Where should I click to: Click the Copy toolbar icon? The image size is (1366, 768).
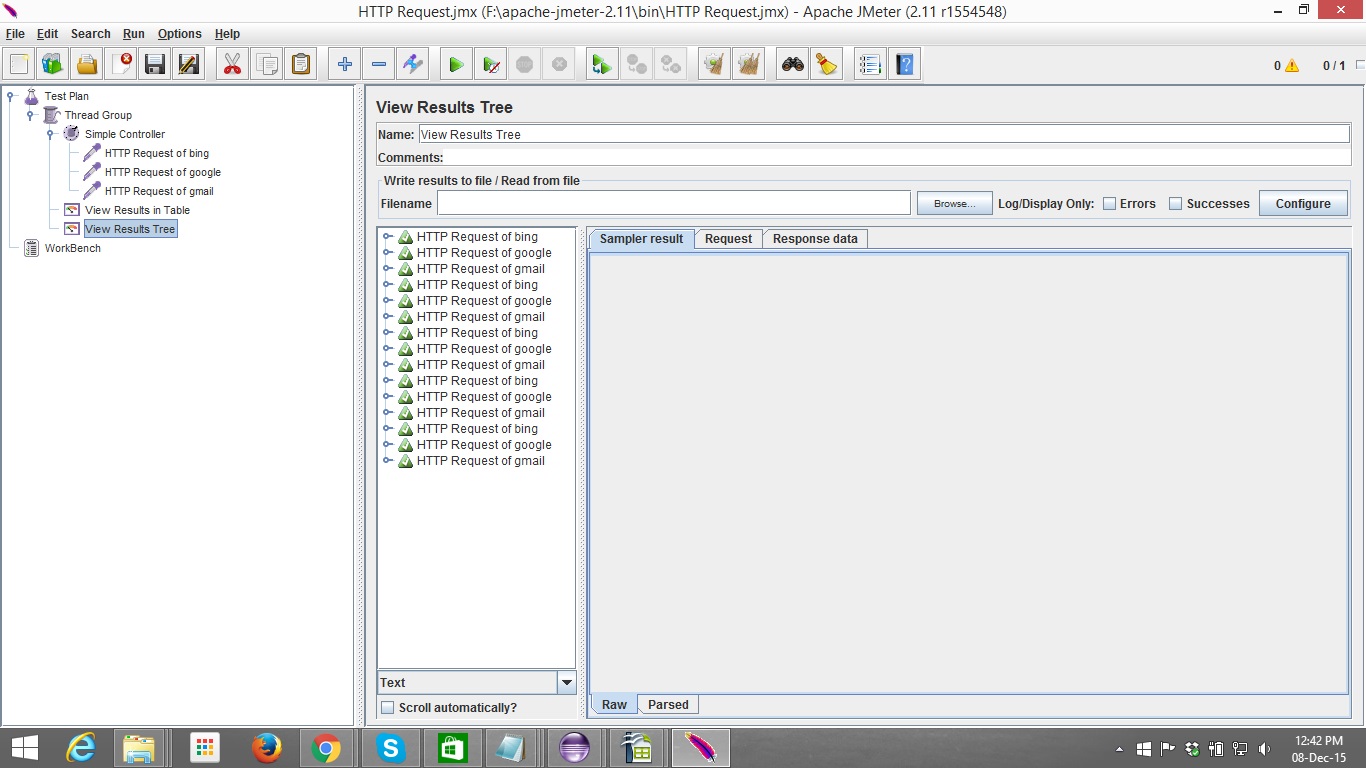tap(267, 65)
